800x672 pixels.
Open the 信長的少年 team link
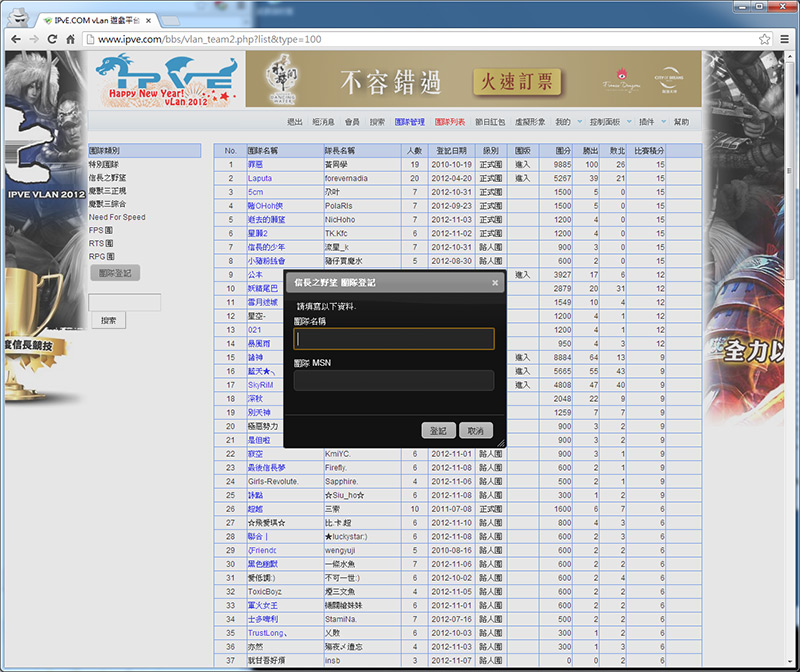[266, 247]
